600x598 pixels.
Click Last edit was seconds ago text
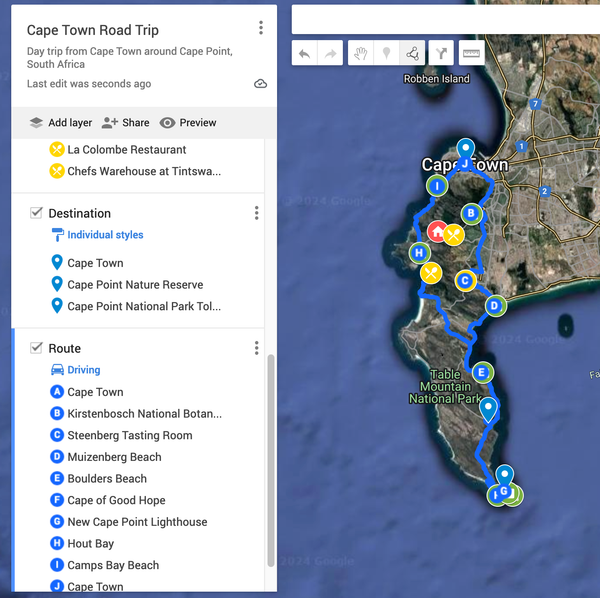tap(89, 84)
